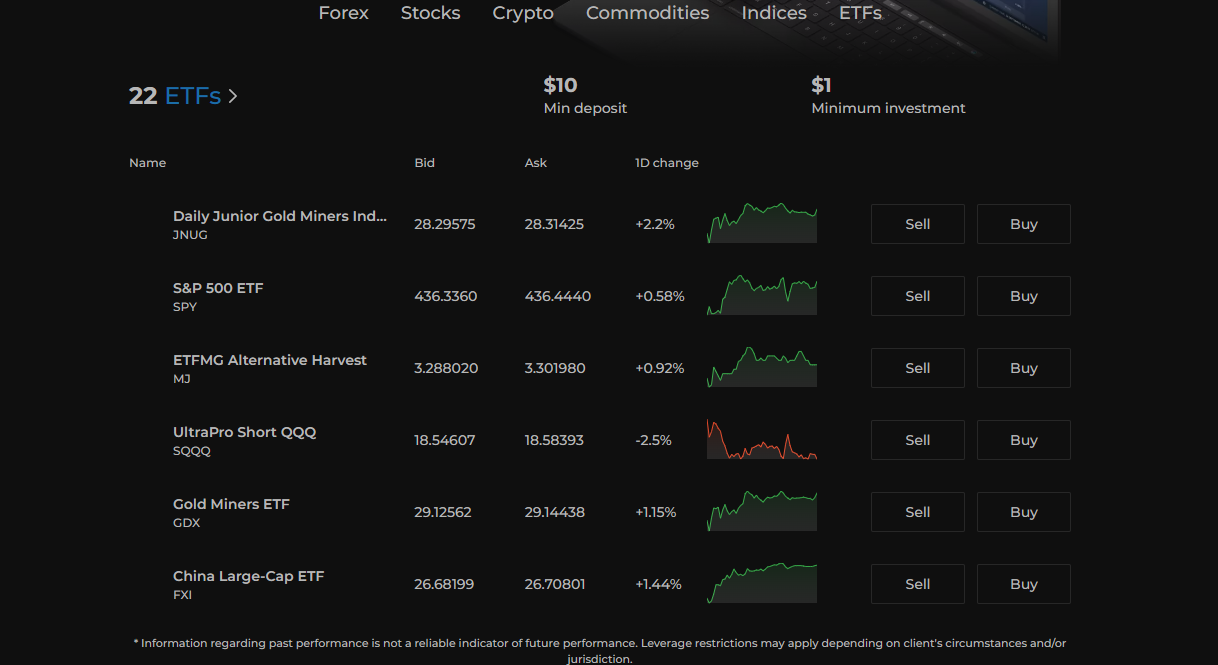Click the FXI bid 26.68199
Viewport: 1218px width, 665px height.
coord(444,584)
